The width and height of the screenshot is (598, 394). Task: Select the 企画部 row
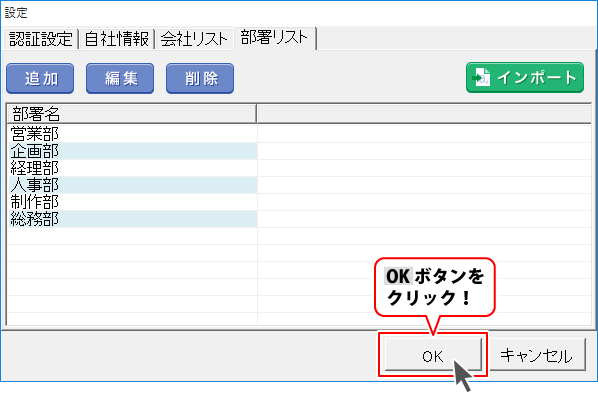coord(299,151)
